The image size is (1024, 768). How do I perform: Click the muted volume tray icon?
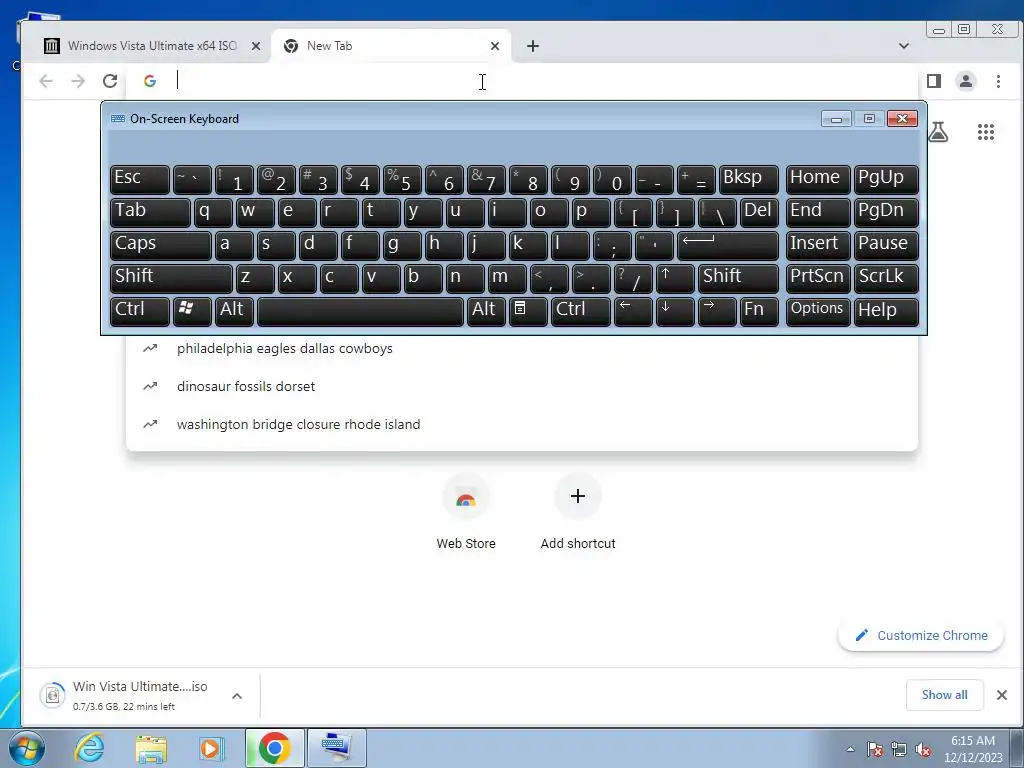pyautogui.click(x=923, y=750)
